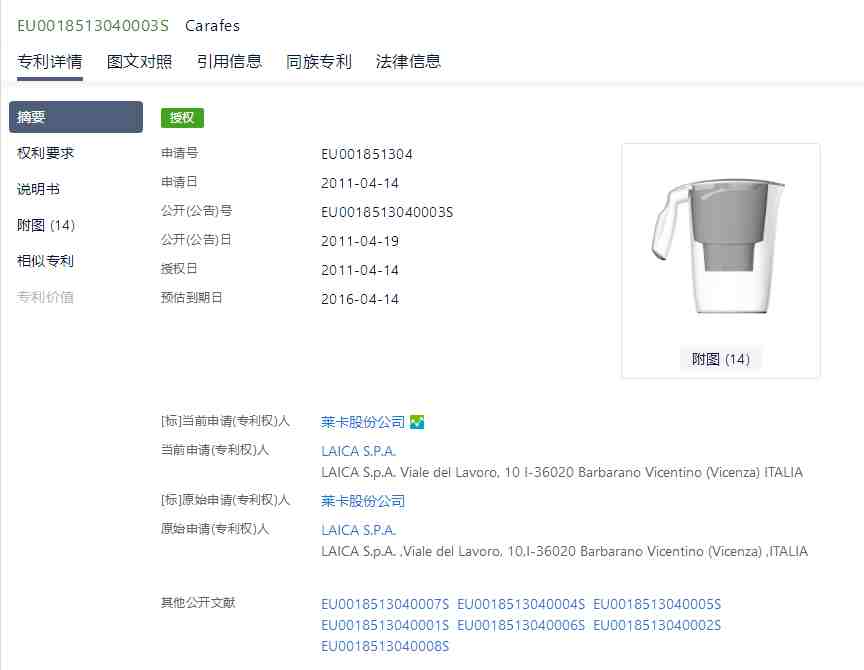Viewport: 864px width, 670px height.
Task: Switch to the 专利详情 tab
Action: 50,61
